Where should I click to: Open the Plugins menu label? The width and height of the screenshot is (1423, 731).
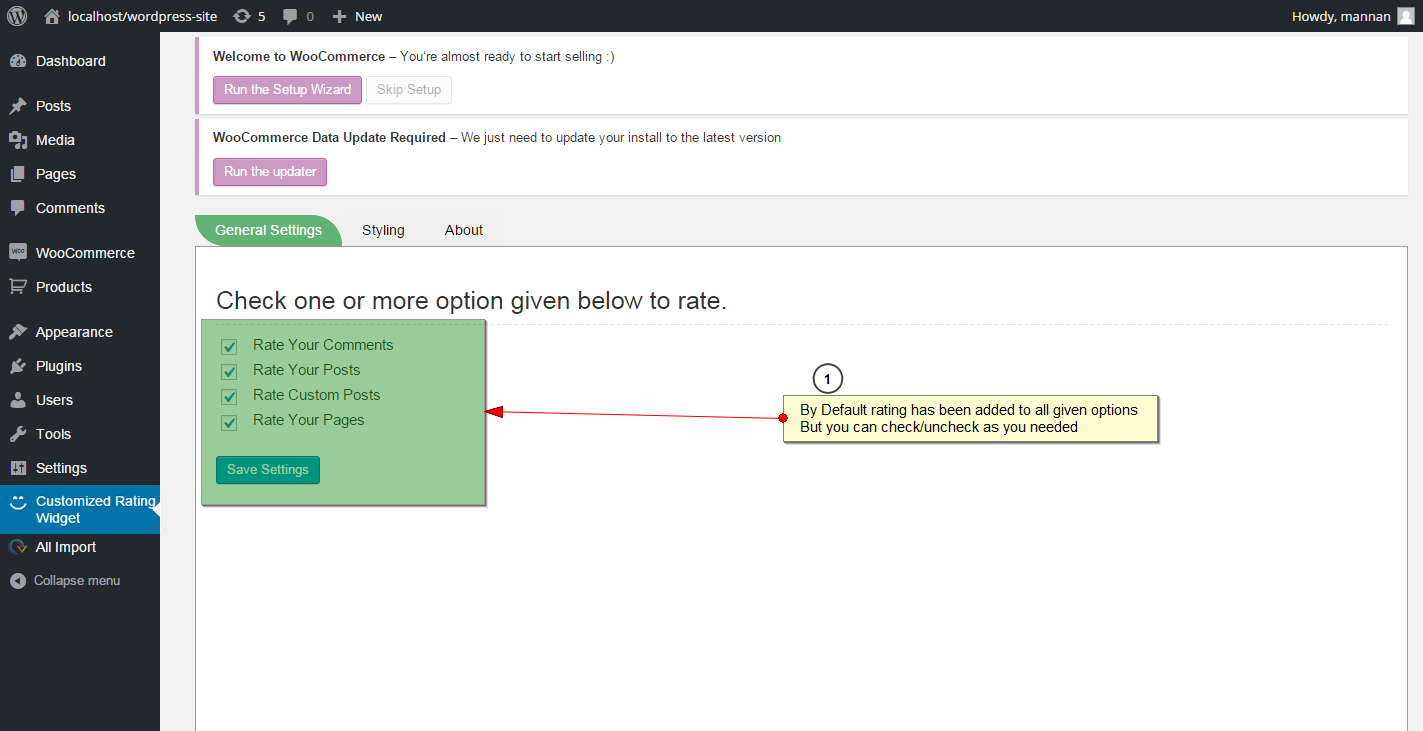pyautogui.click(x=59, y=366)
